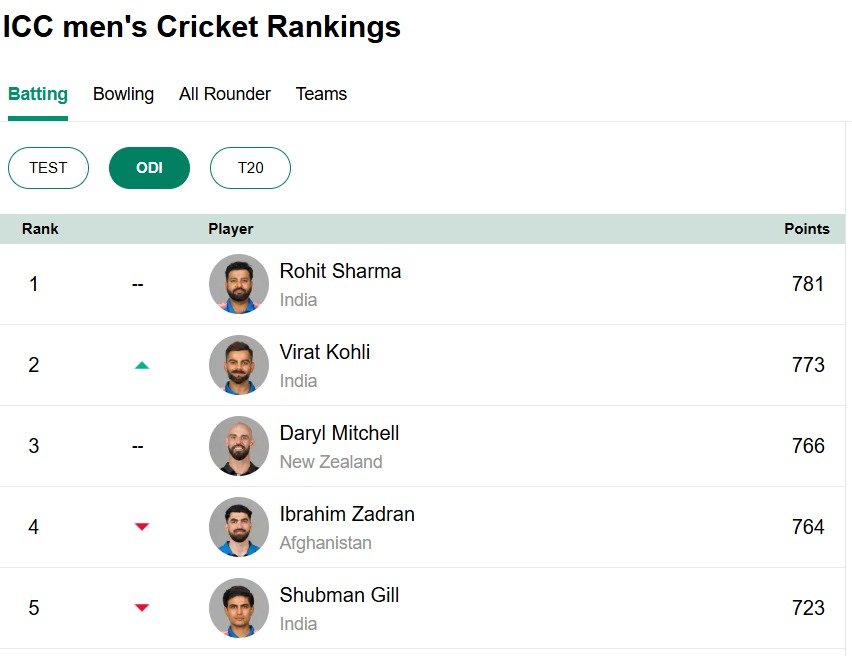Open the Teams rankings tab

click(321, 94)
